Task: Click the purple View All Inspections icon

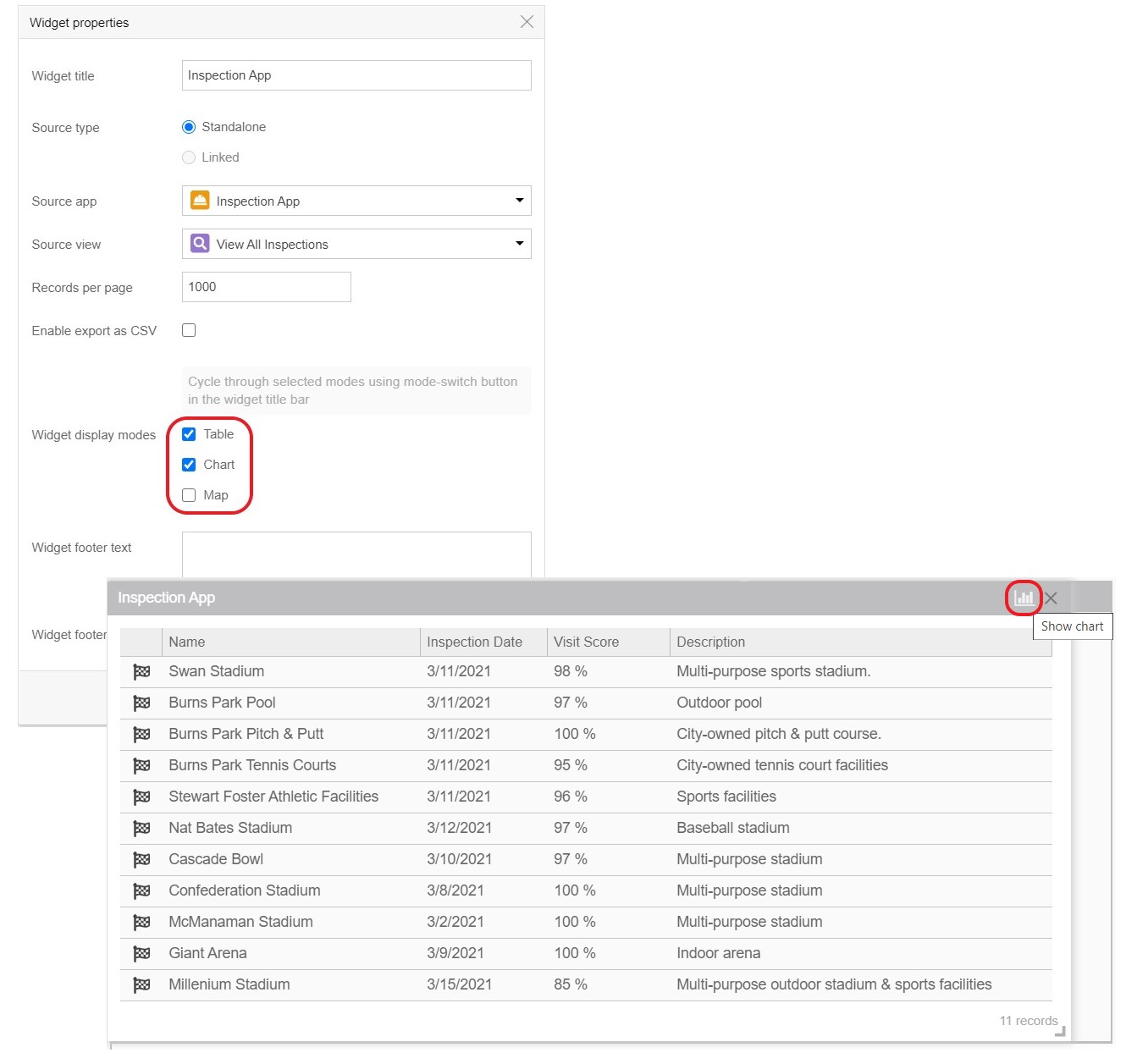Action: pyautogui.click(x=200, y=244)
